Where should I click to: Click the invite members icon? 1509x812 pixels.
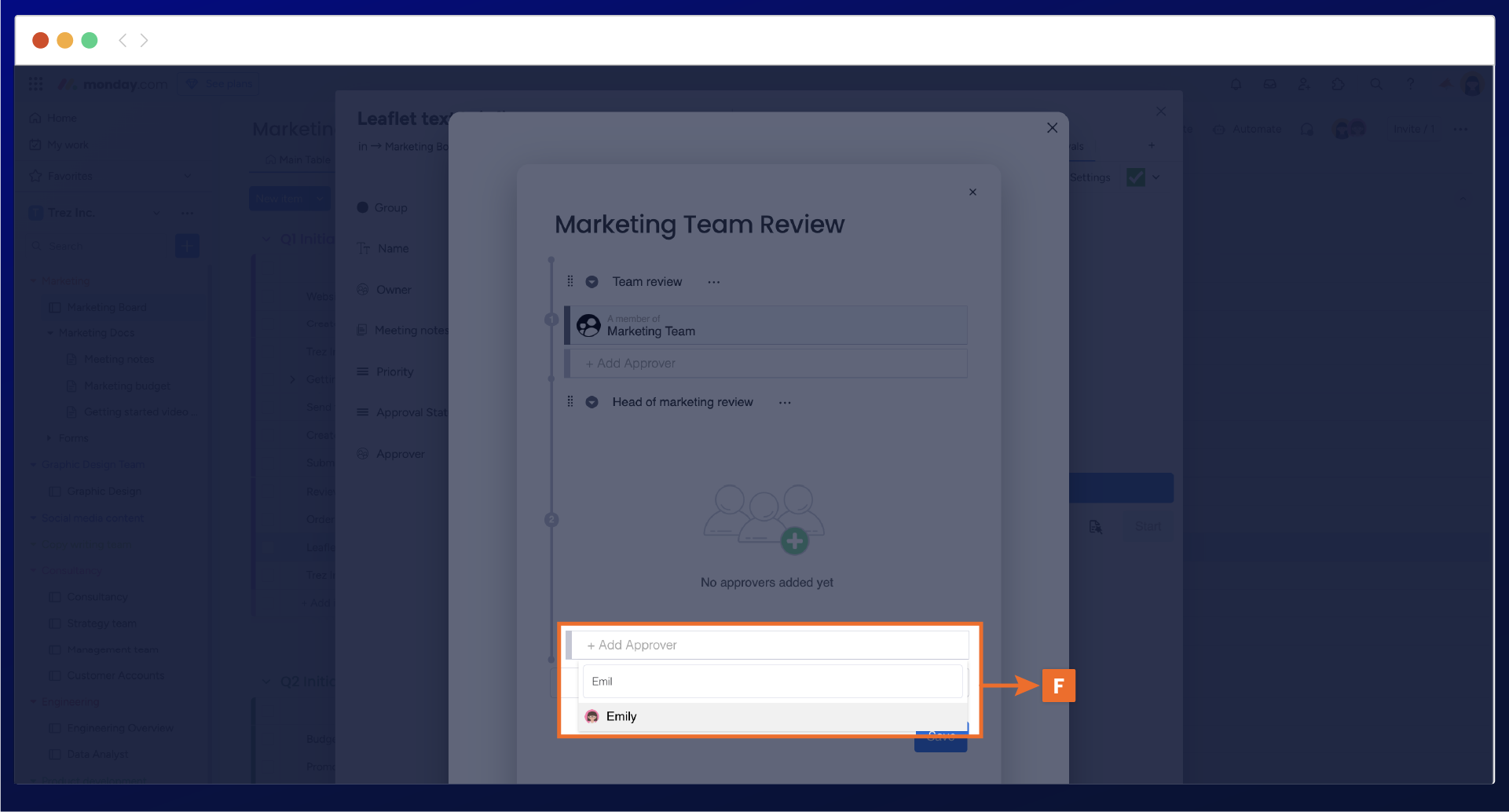click(x=1303, y=84)
